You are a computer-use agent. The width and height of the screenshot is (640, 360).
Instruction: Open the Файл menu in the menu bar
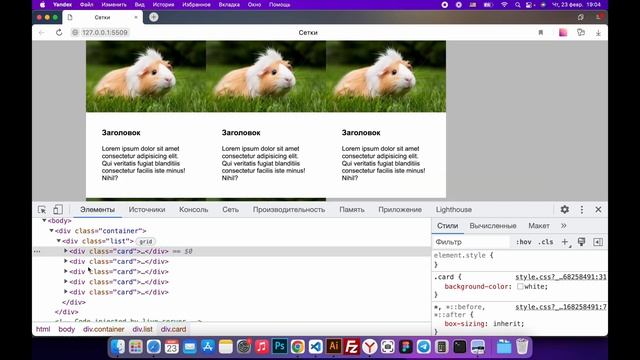click(87, 5)
